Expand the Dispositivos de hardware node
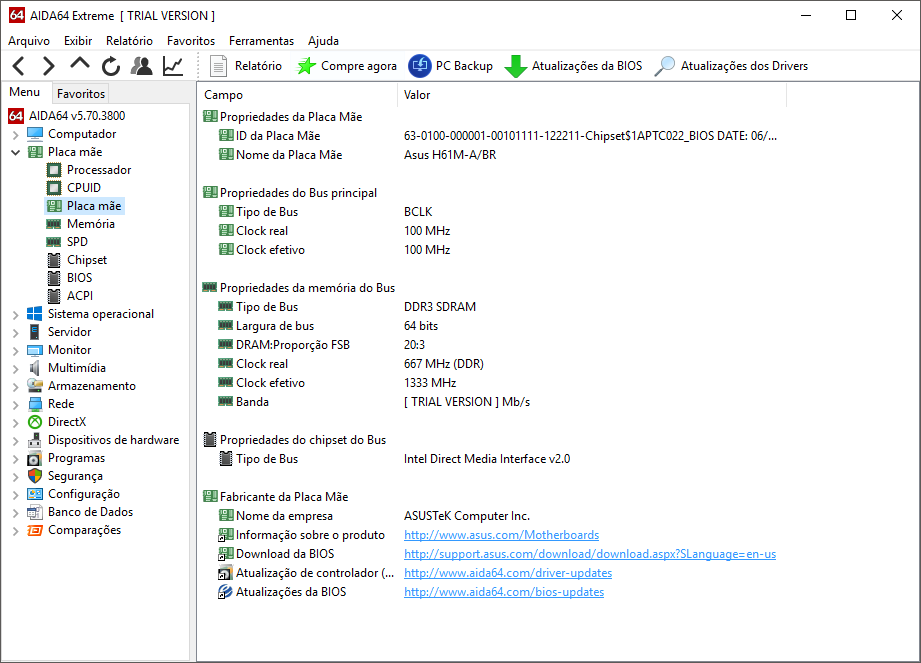921x663 pixels. (16, 440)
